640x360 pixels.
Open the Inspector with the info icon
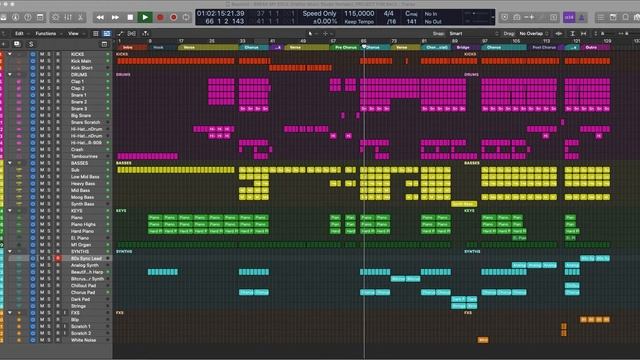coord(16,18)
